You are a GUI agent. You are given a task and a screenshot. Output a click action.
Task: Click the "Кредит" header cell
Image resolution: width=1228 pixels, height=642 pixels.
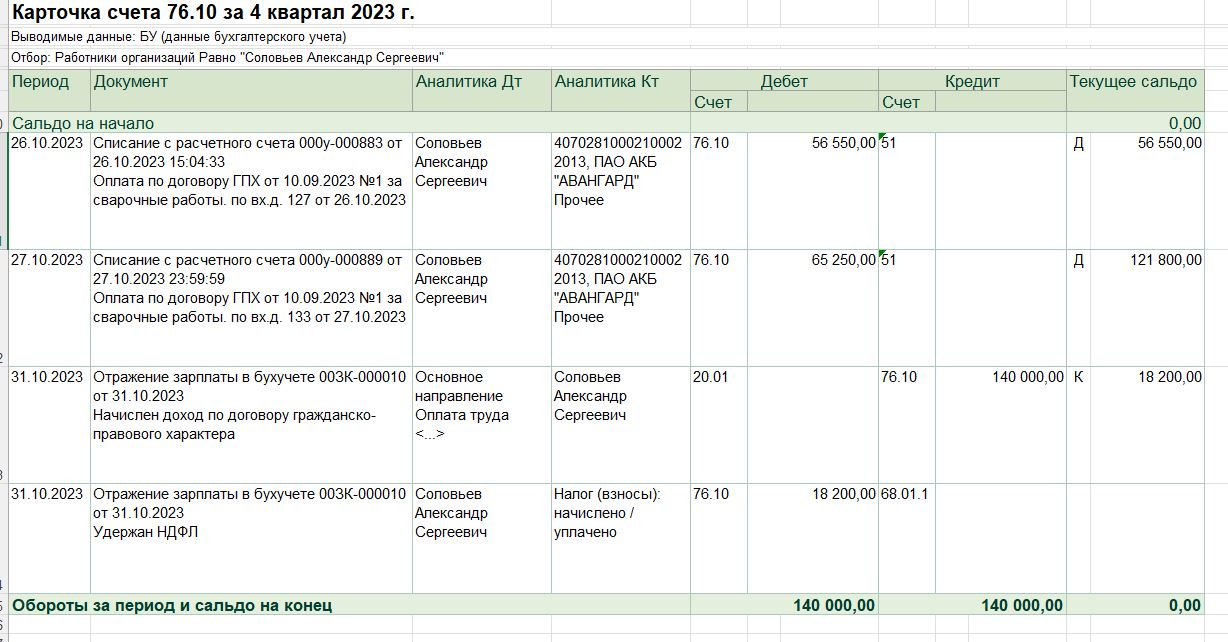point(971,82)
